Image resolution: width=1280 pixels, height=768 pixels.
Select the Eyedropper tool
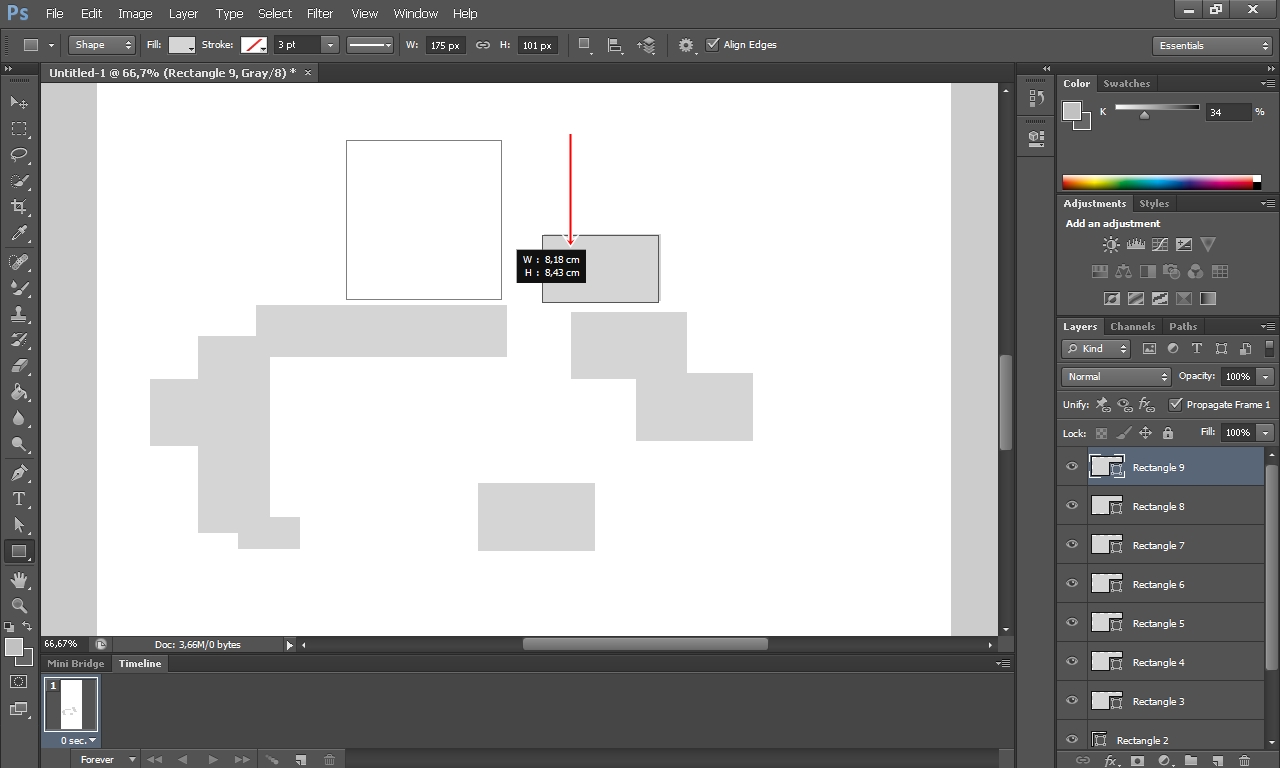pyautogui.click(x=19, y=234)
